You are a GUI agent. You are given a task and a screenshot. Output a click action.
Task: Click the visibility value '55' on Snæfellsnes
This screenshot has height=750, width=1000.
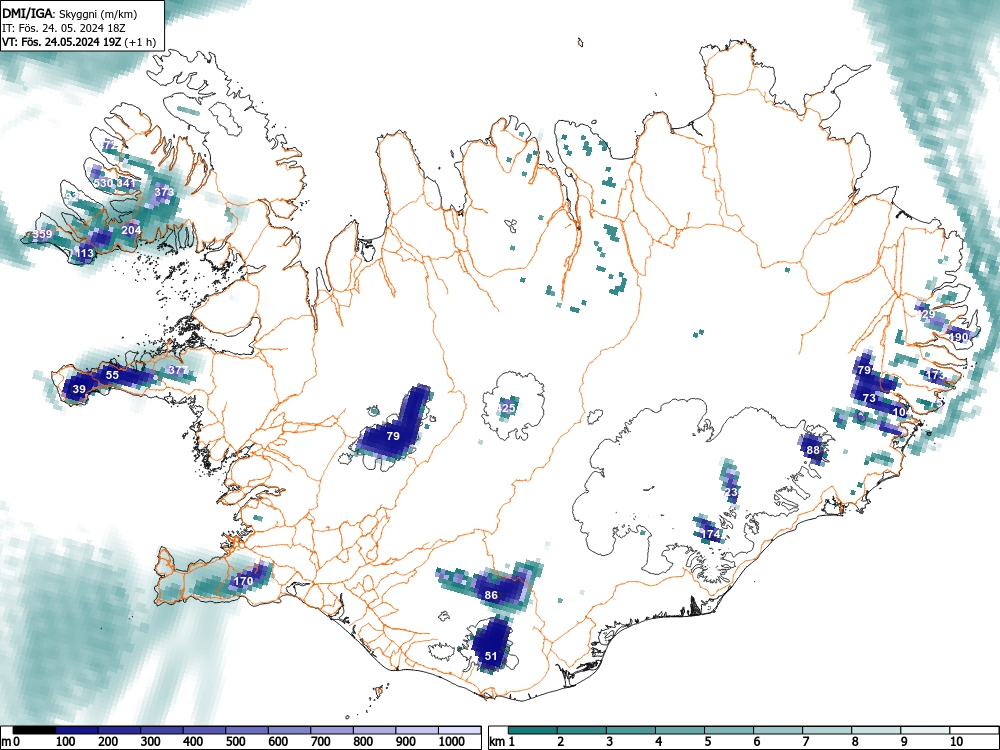coord(112,375)
